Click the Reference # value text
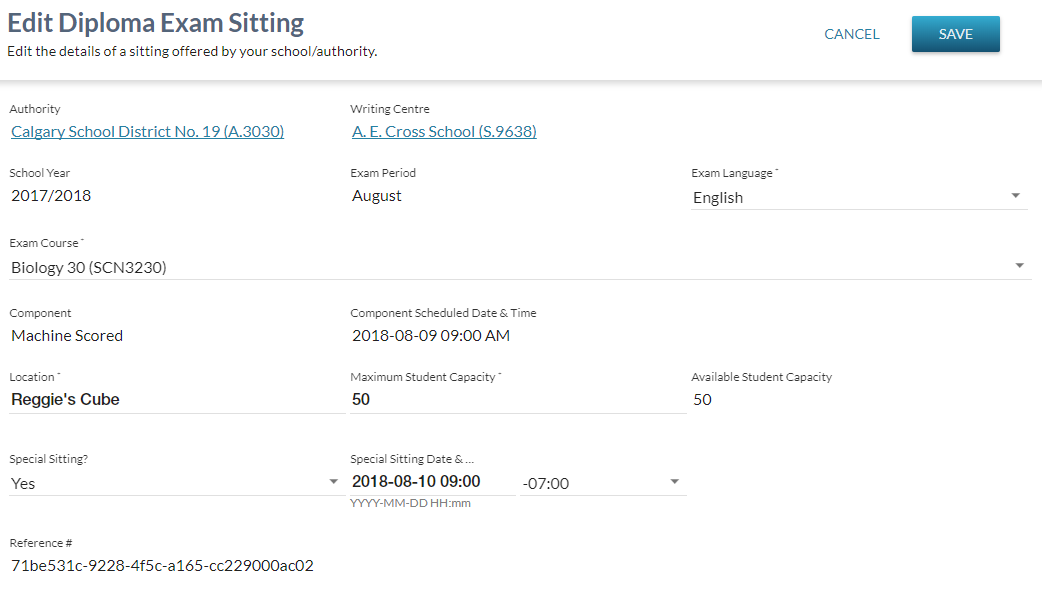This screenshot has width=1042, height=598. point(162,566)
